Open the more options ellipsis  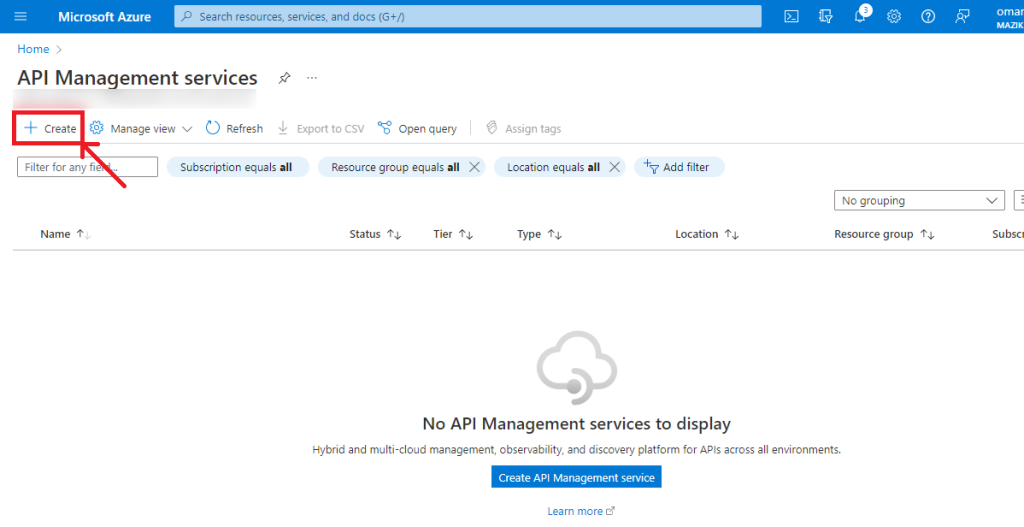tap(312, 78)
